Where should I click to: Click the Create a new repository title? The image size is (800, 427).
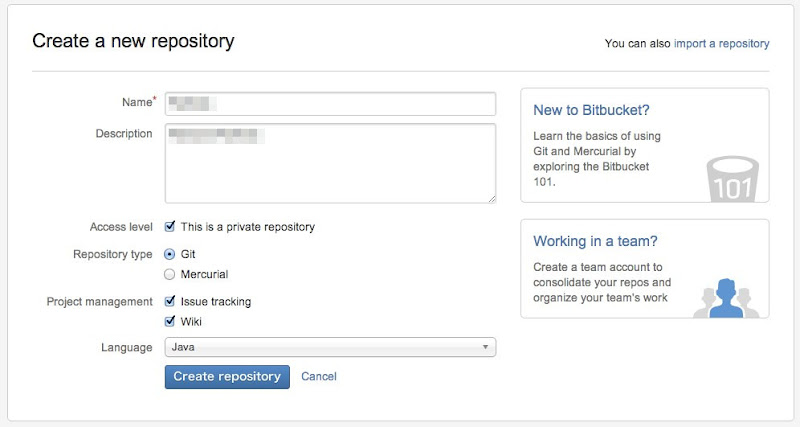pos(133,42)
